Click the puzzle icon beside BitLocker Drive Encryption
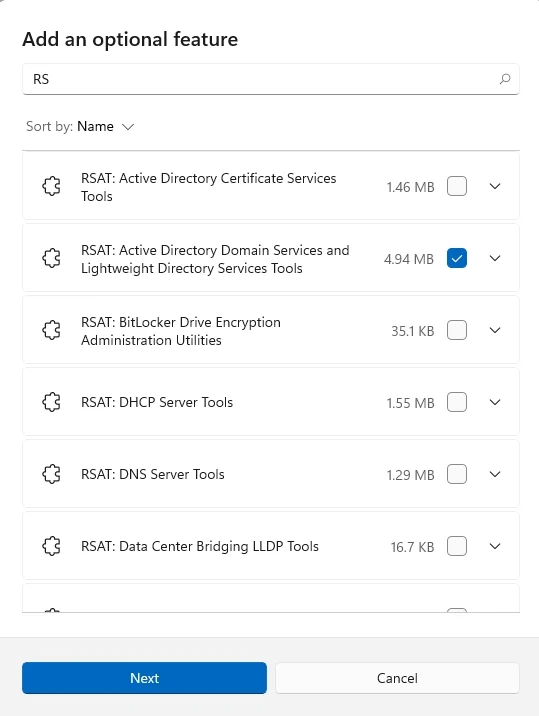The image size is (539, 716). [x=51, y=330]
